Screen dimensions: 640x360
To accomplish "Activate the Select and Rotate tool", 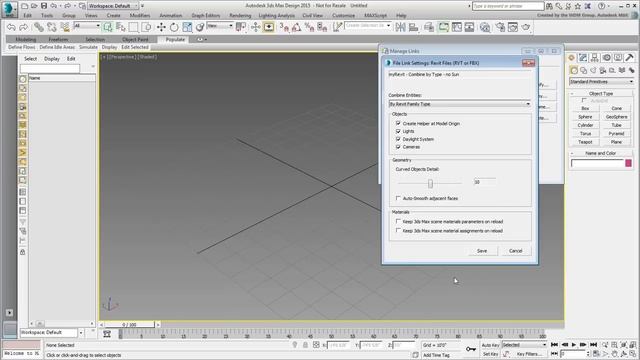I will coord(174,27).
